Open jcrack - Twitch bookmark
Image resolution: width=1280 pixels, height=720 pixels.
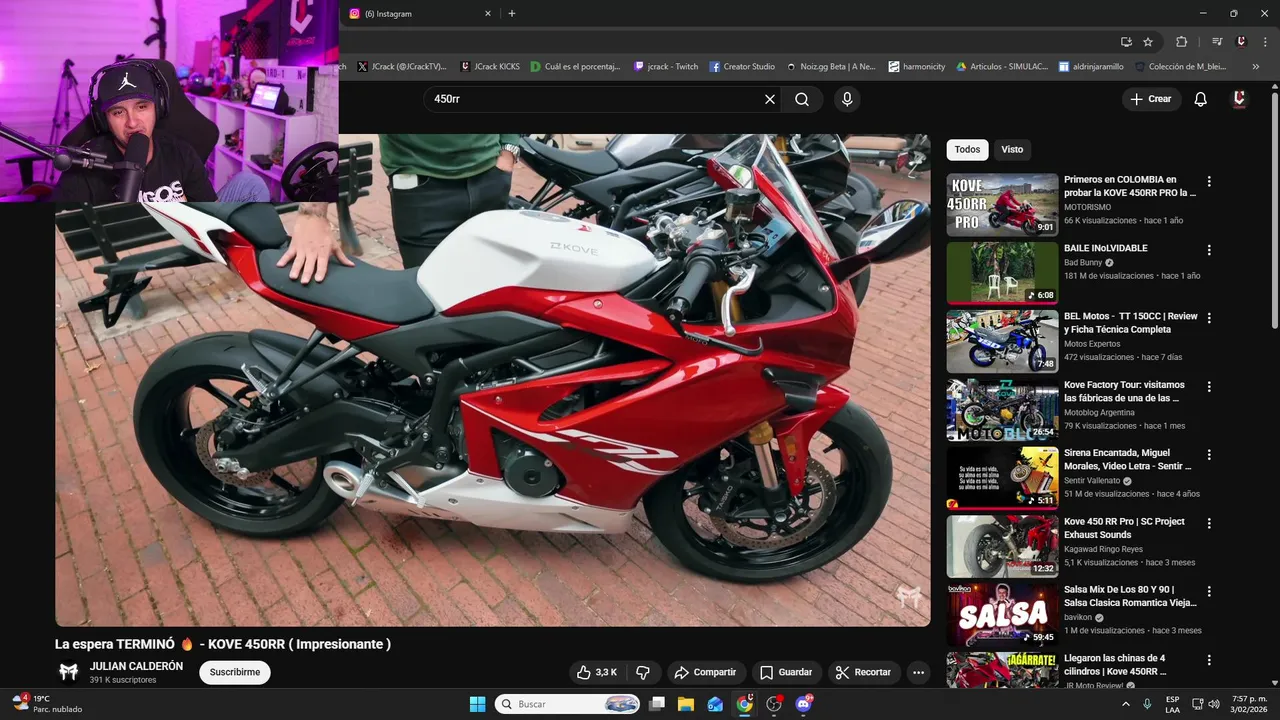666,66
